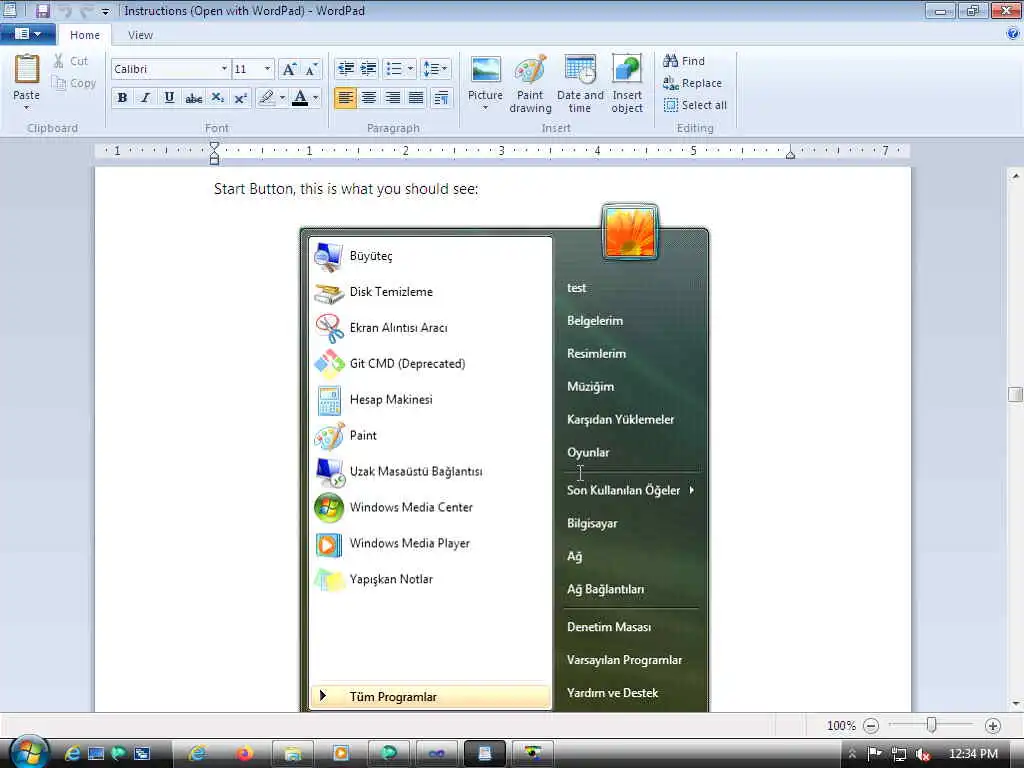This screenshot has width=1024, height=768.
Task: Toggle superscript formatting
Action: point(240,97)
